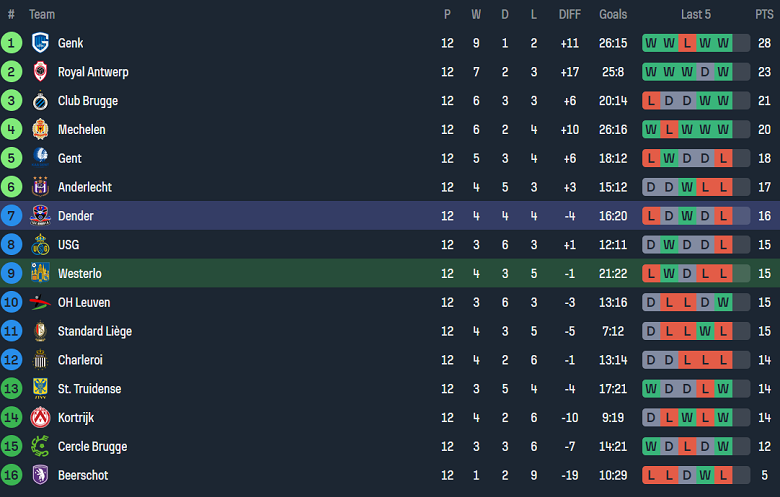This screenshot has height=497, width=780.
Task: Select the OH Leuven table row name
Action: point(84,302)
